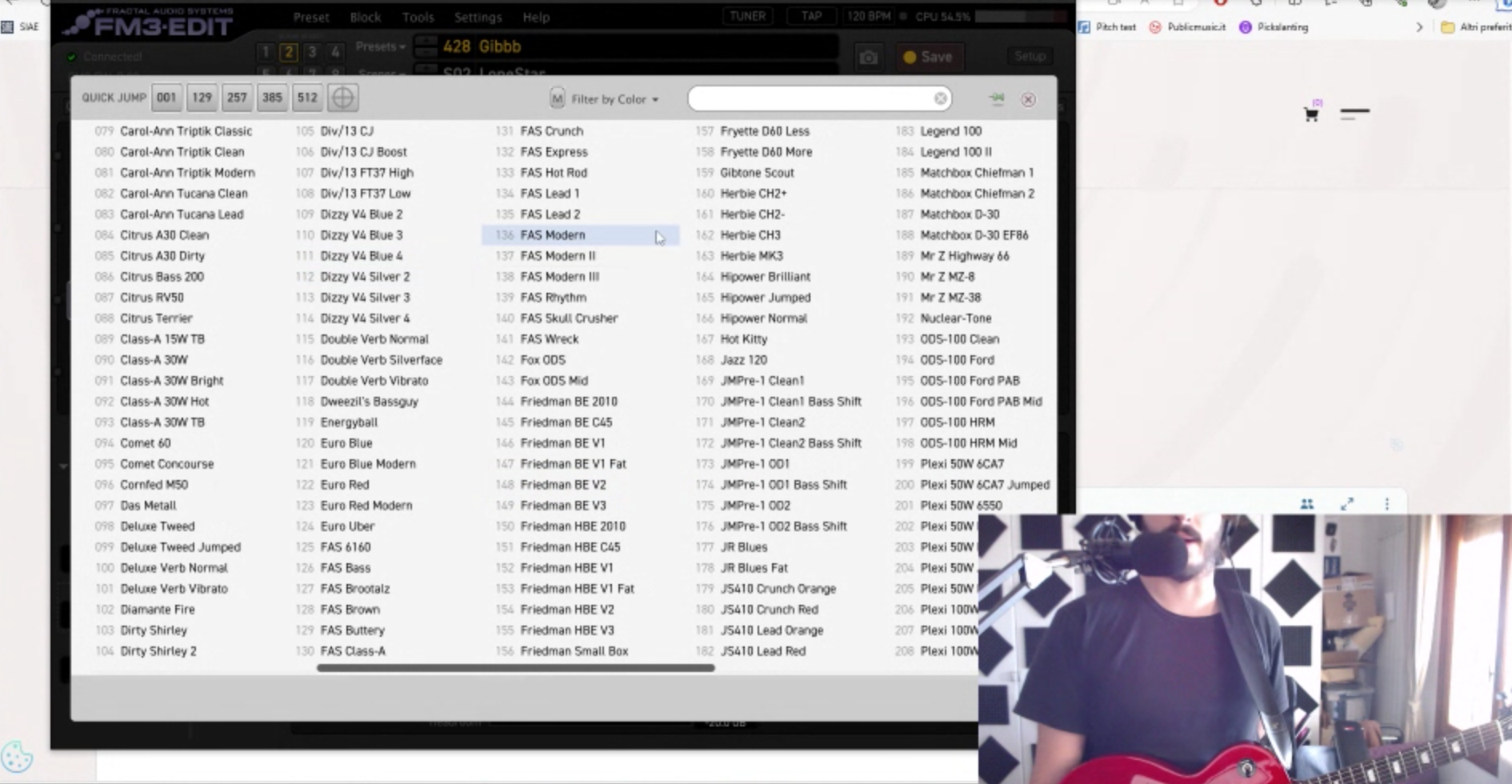This screenshot has height=784, width=1512.
Task: Open the Publicmusic.it bookmark
Action: point(1187,27)
